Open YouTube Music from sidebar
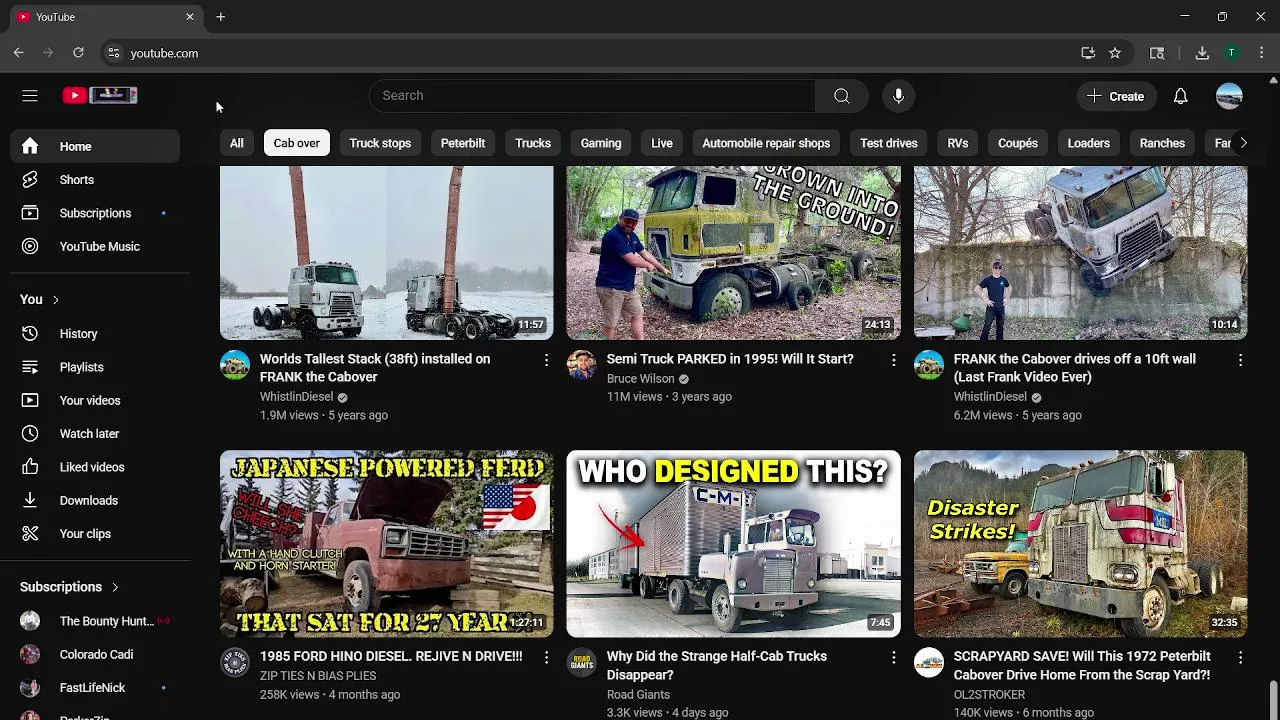1280x720 pixels. (95, 246)
